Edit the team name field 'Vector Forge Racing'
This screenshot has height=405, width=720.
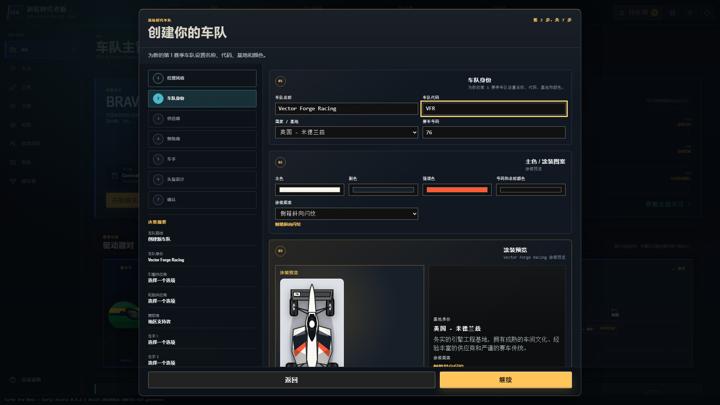[346, 108]
